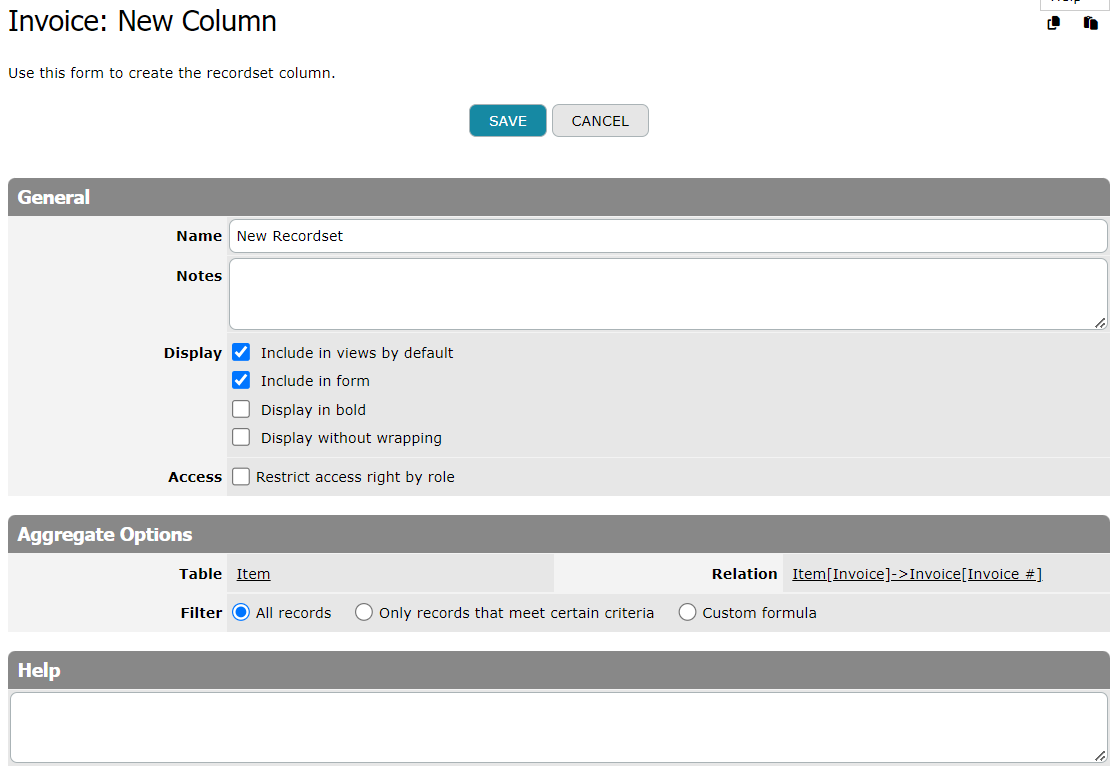Select the All records filter option
1118x769 pixels.
click(241, 612)
